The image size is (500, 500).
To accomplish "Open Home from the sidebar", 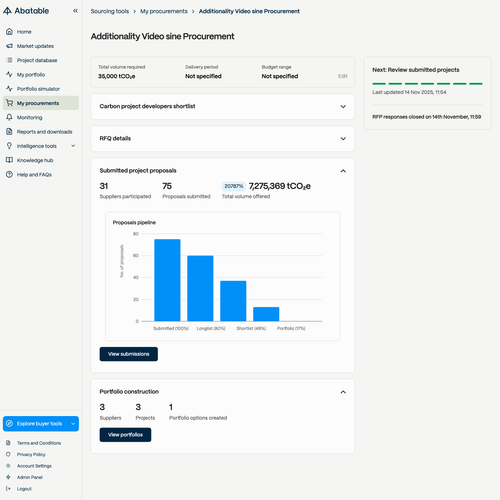I will coord(41,32).
